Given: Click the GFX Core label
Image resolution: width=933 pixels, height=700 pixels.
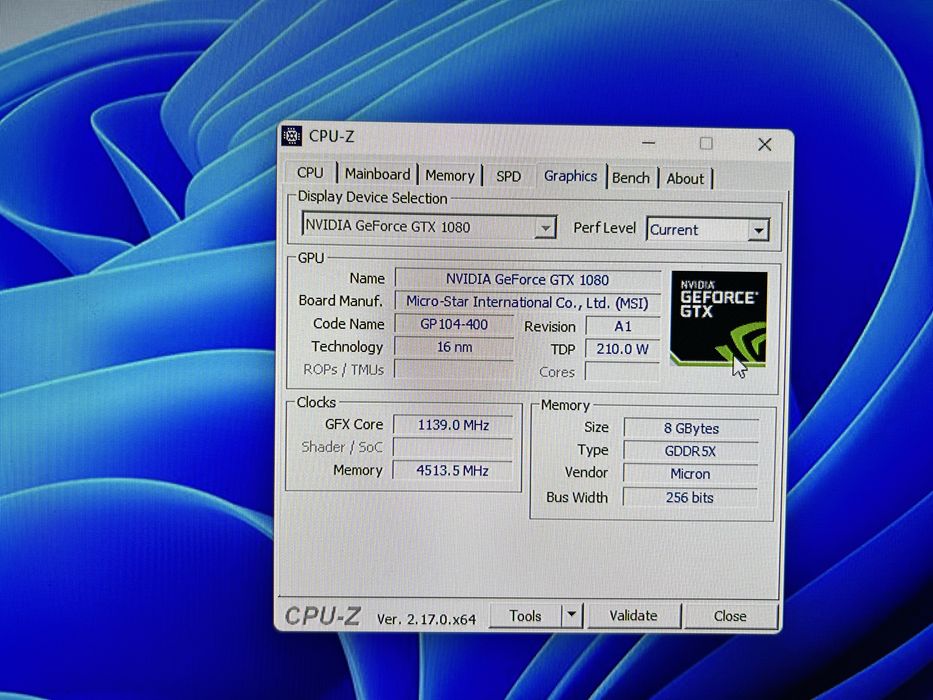Looking at the screenshot, I should point(354,424).
